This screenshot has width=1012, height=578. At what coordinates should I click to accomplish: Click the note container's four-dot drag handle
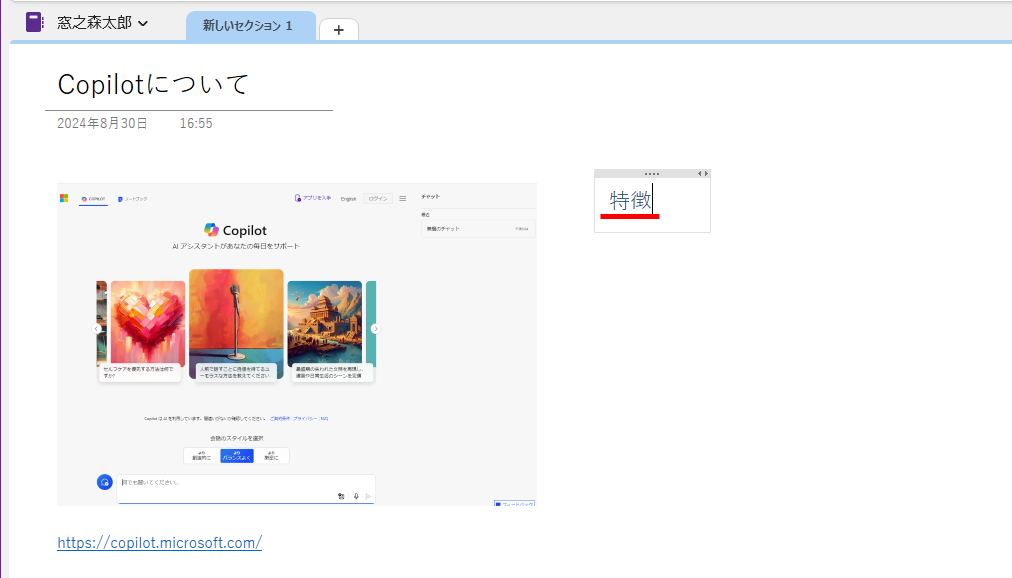point(652,174)
